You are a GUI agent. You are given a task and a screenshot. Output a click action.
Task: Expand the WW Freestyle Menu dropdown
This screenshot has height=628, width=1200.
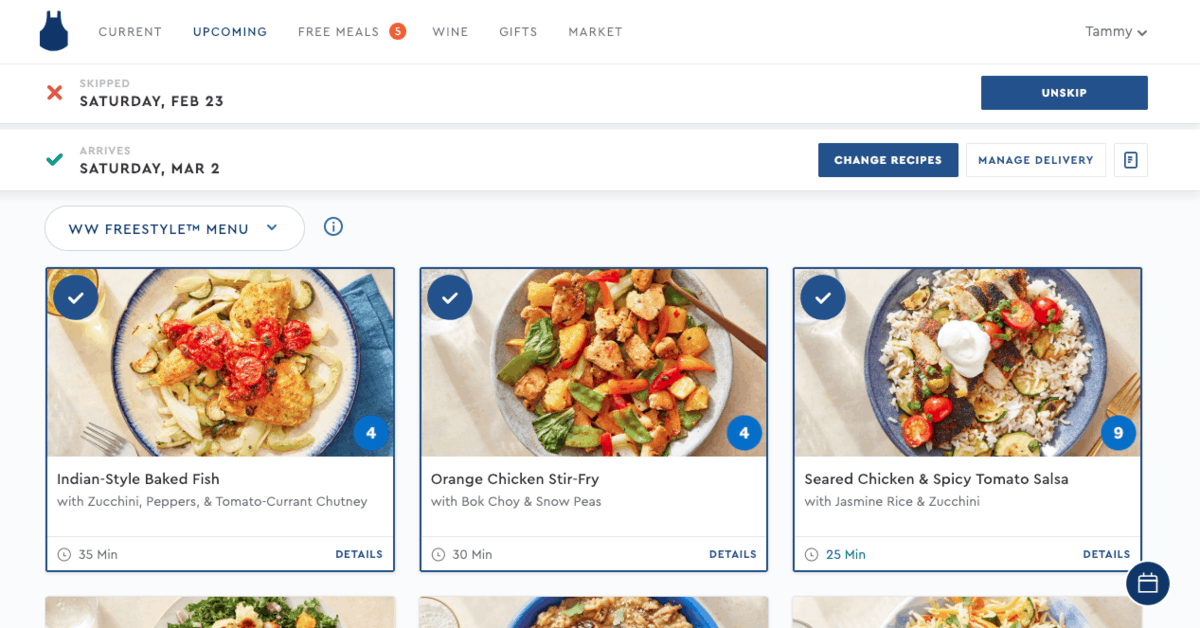coord(174,229)
